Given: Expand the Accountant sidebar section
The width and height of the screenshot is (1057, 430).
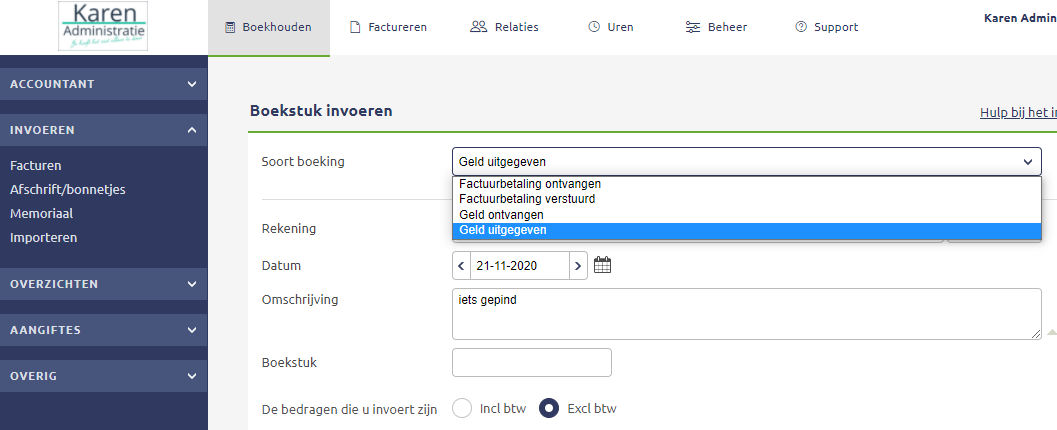Looking at the screenshot, I should (x=103, y=84).
